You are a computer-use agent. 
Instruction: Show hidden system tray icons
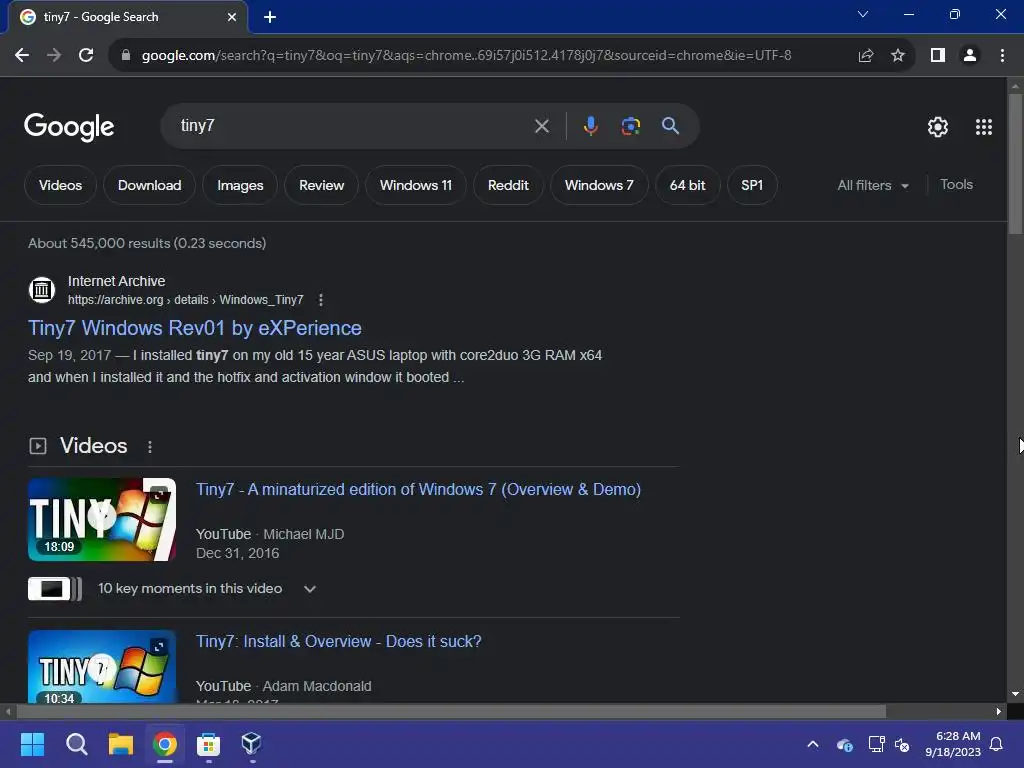(813, 744)
